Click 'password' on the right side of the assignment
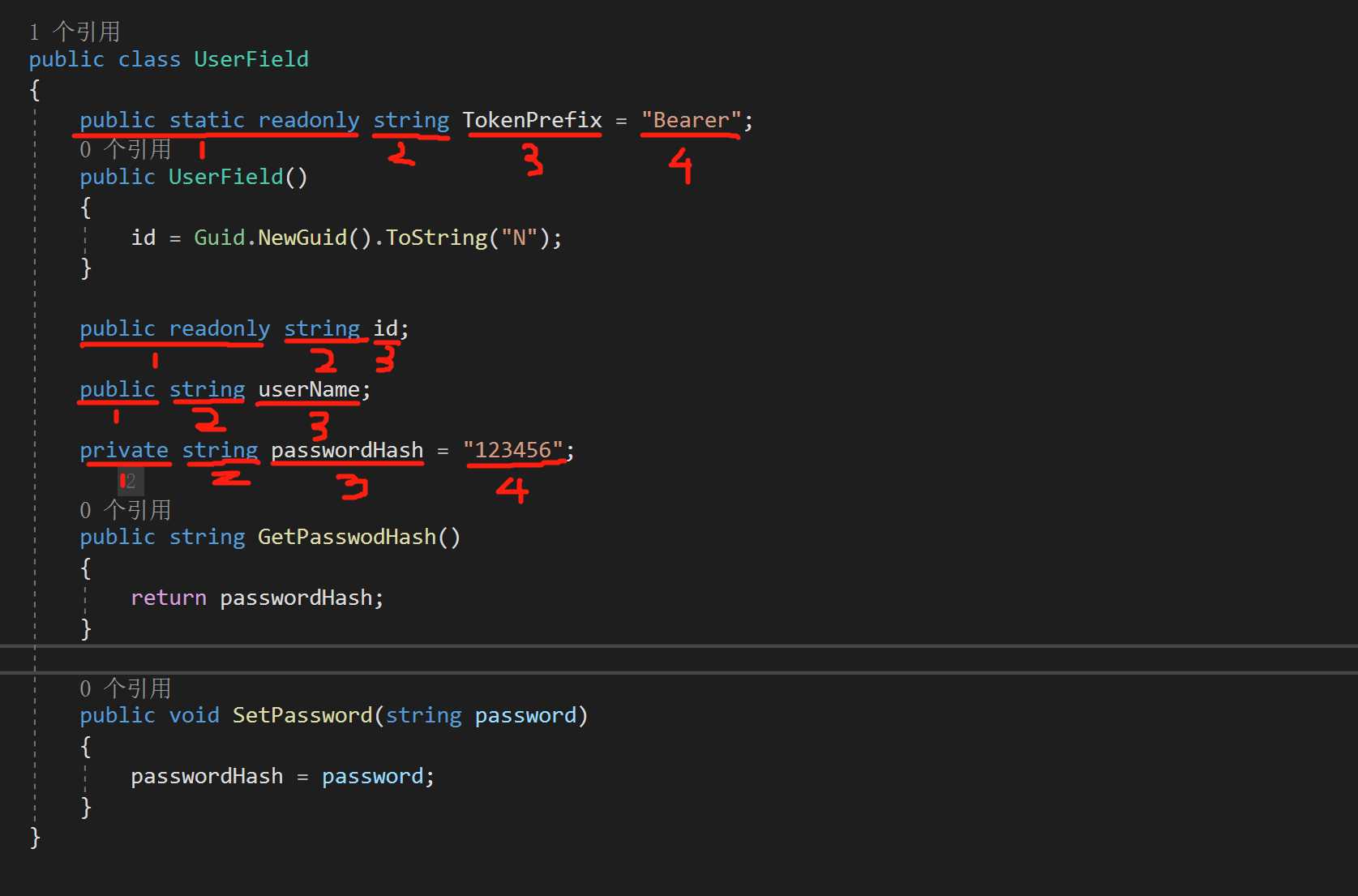Image resolution: width=1358 pixels, height=896 pixels. pos(373,776)
